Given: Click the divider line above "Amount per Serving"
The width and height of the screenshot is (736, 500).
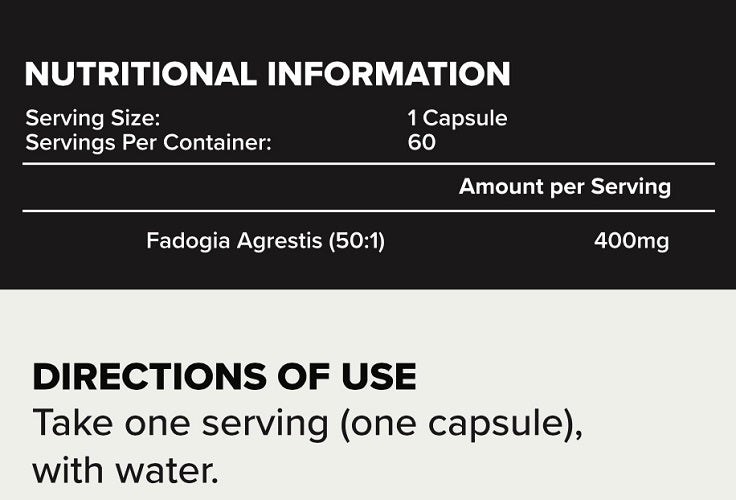Looking at the screenshot, I should pyautogui.click(x=368, y=164).
